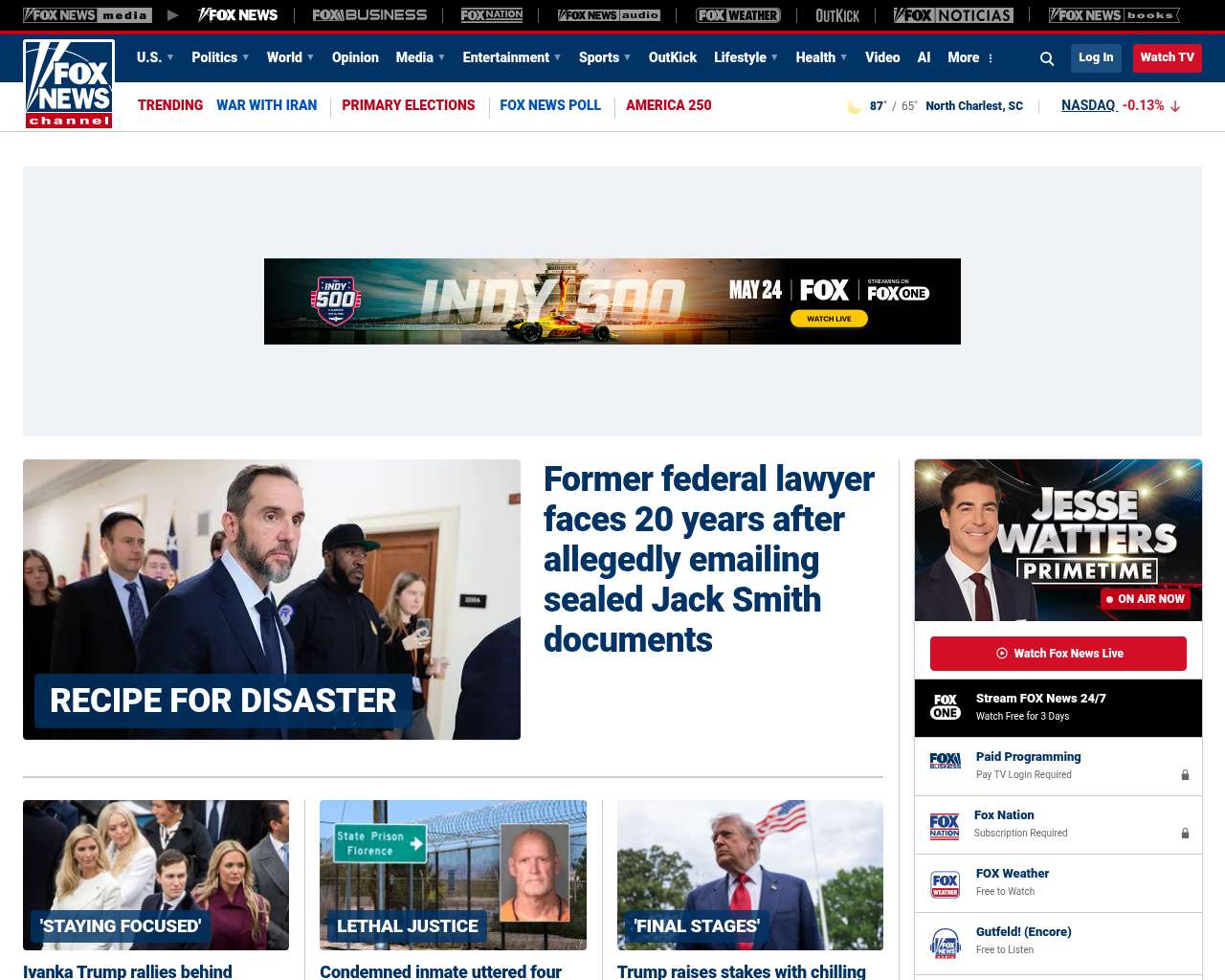The width and height of the screenshot is (1225, 980).
Task: Click the Jesse Watters Primetime thumbnail
Action: (x=1058, y=540)
